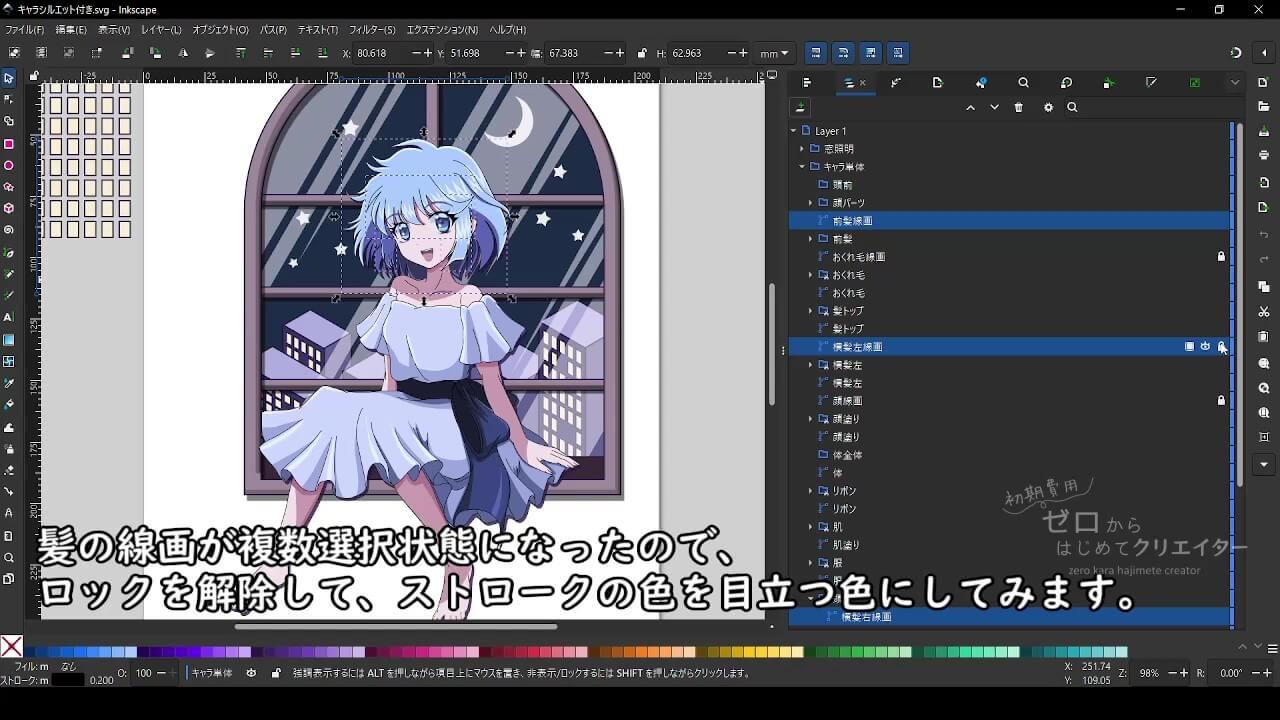The height and width of the screenshot is (720, 1280).
Task: Click the add new layer icon
Action: (800, 108)
